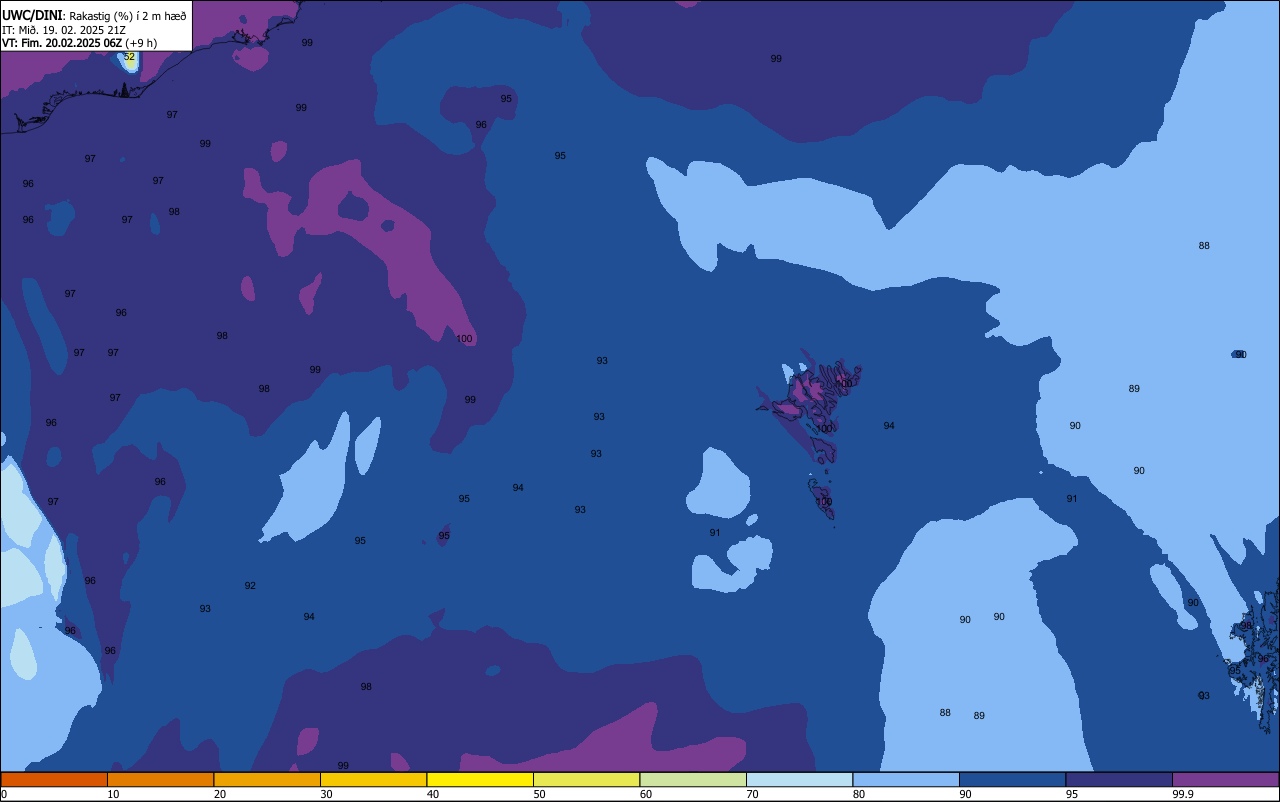The height and width of the screenshot is (802, 1280).
Task: Click the 'UWC/DINI' model name in header
Action: pos(32,15)
